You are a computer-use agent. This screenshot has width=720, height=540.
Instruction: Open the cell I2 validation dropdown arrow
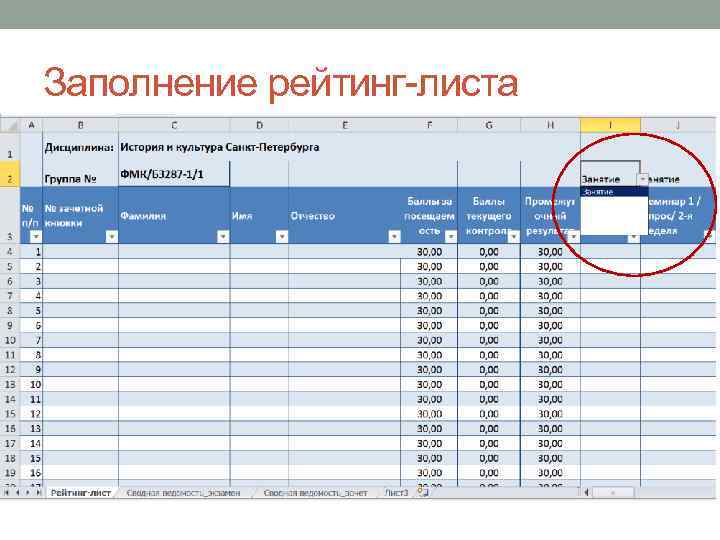pos(643,179)
